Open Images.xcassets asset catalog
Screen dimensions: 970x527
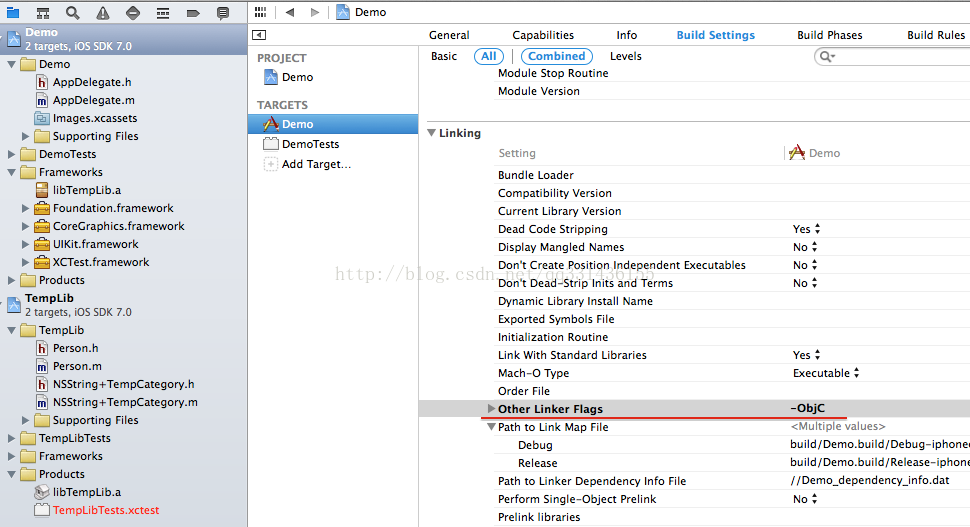click(x=95, y=118)
